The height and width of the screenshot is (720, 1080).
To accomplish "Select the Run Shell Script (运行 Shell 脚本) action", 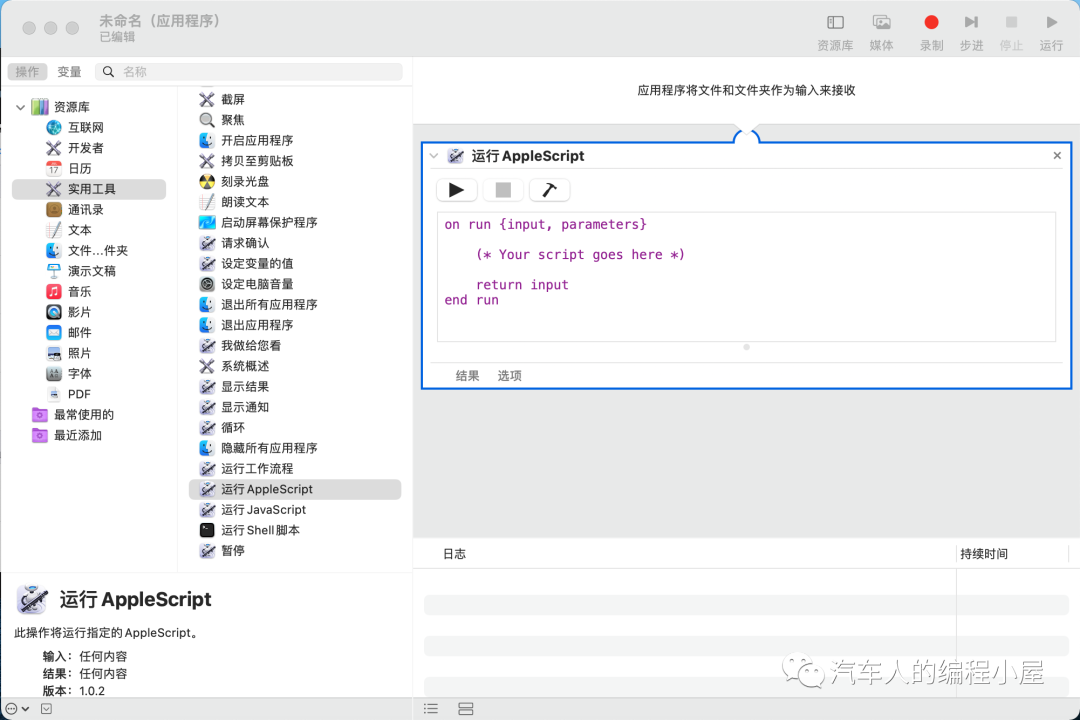I will click(x=260, y=530).
